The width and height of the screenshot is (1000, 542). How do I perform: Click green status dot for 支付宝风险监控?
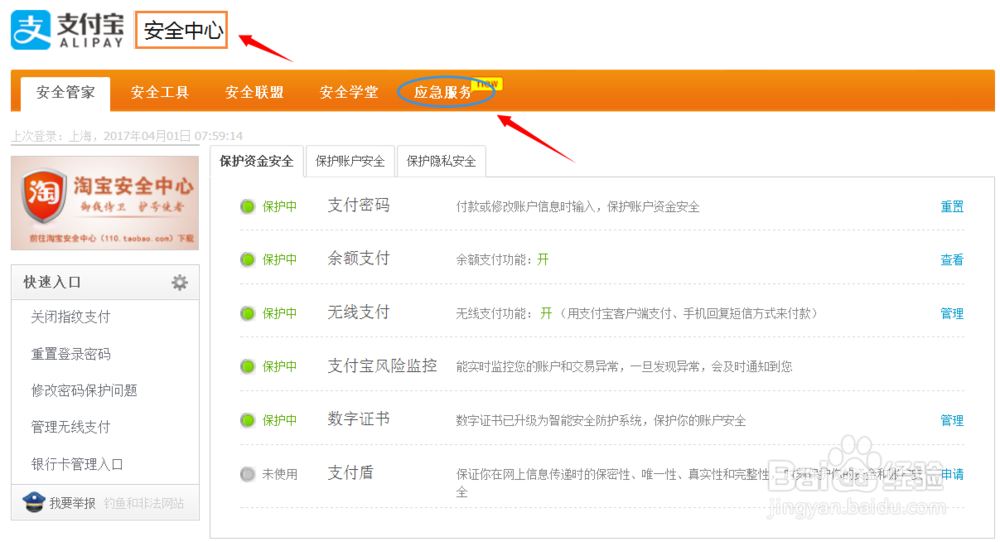[247, 367]
